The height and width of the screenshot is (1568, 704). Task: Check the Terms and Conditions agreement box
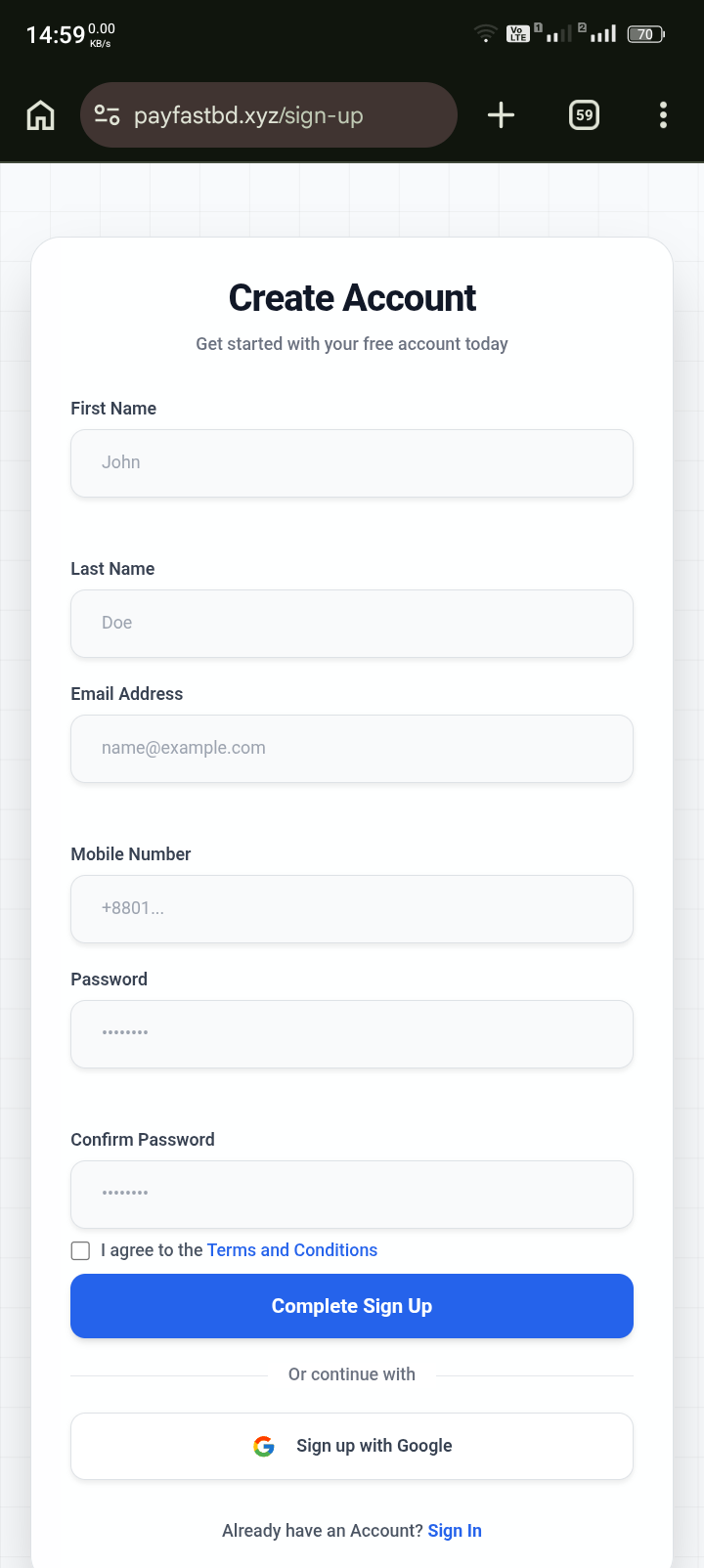[x=81, y=1250]
